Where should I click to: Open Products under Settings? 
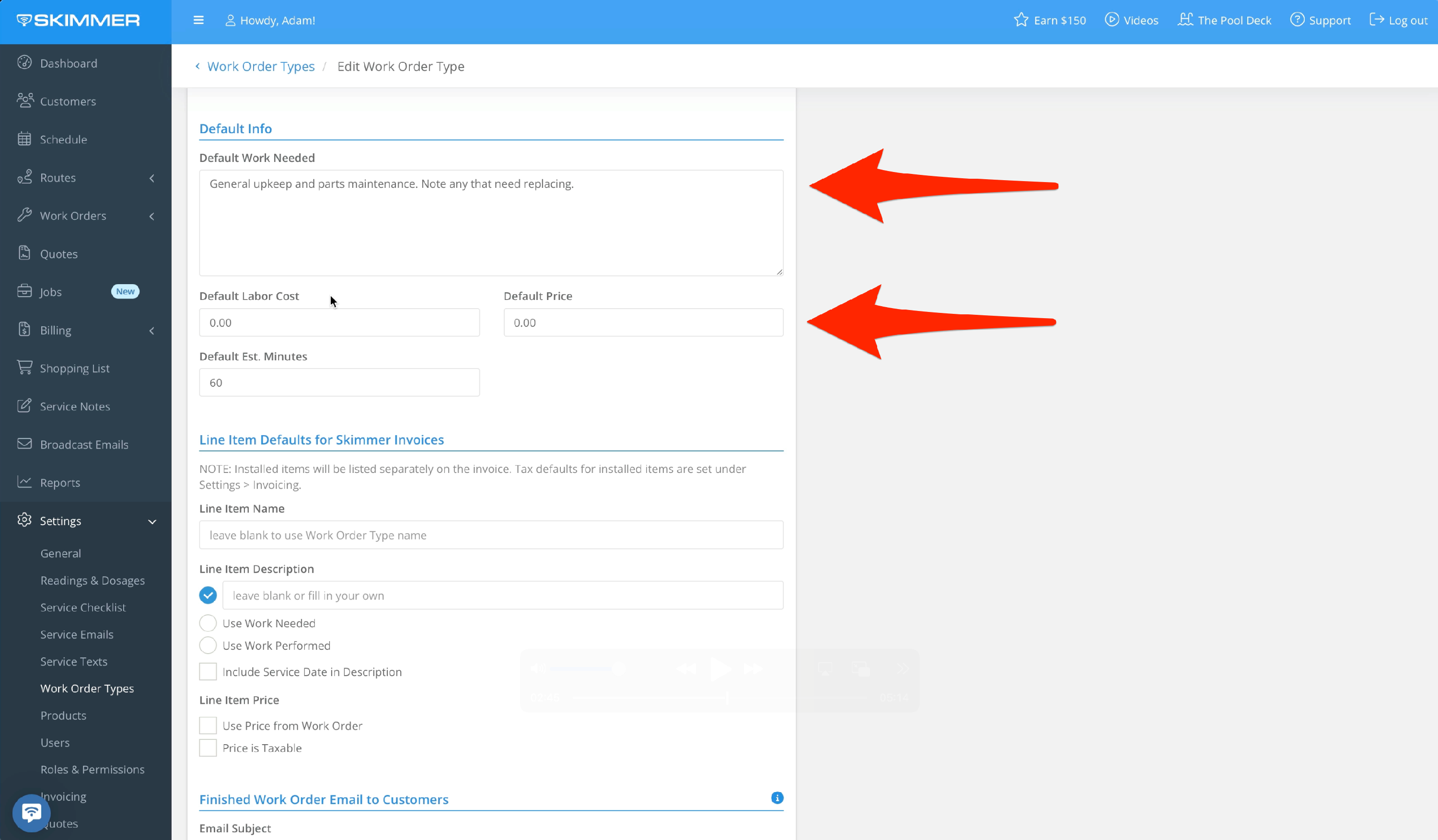pos(63,715)
